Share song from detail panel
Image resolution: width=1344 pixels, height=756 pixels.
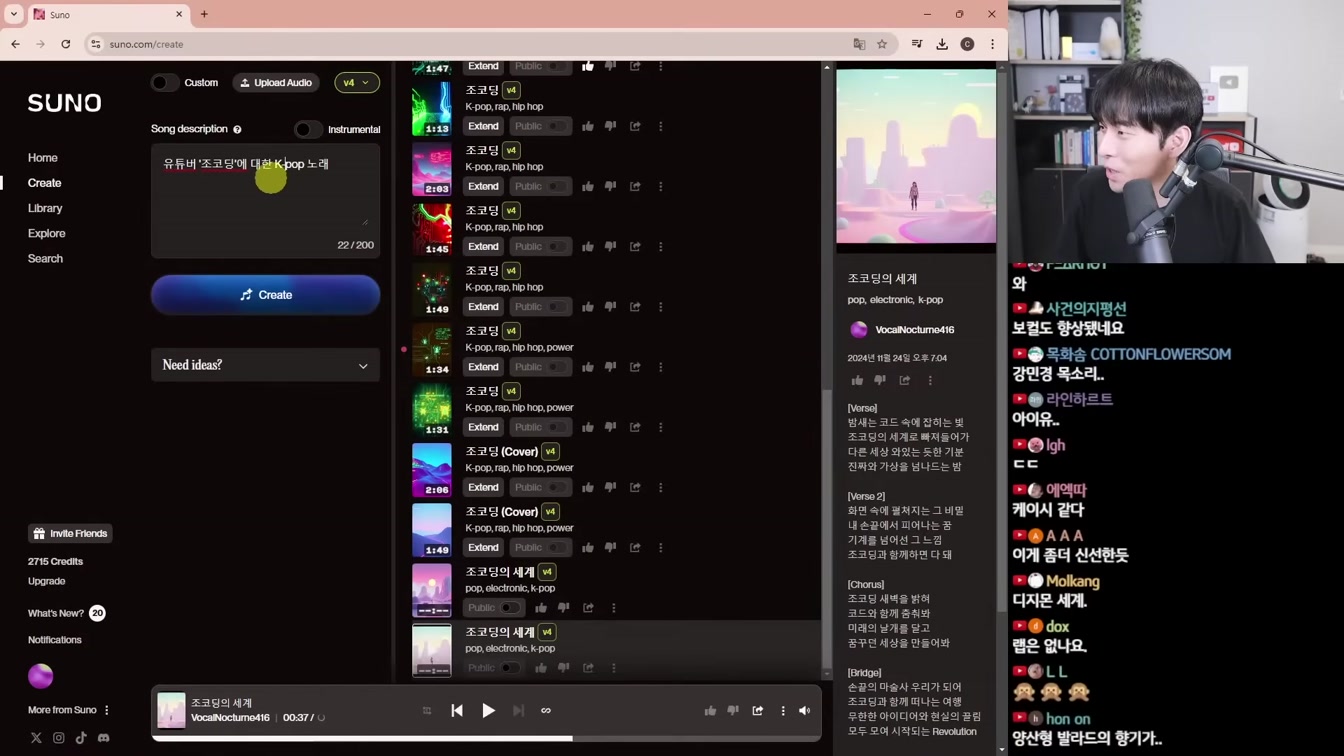coord(905,380)
